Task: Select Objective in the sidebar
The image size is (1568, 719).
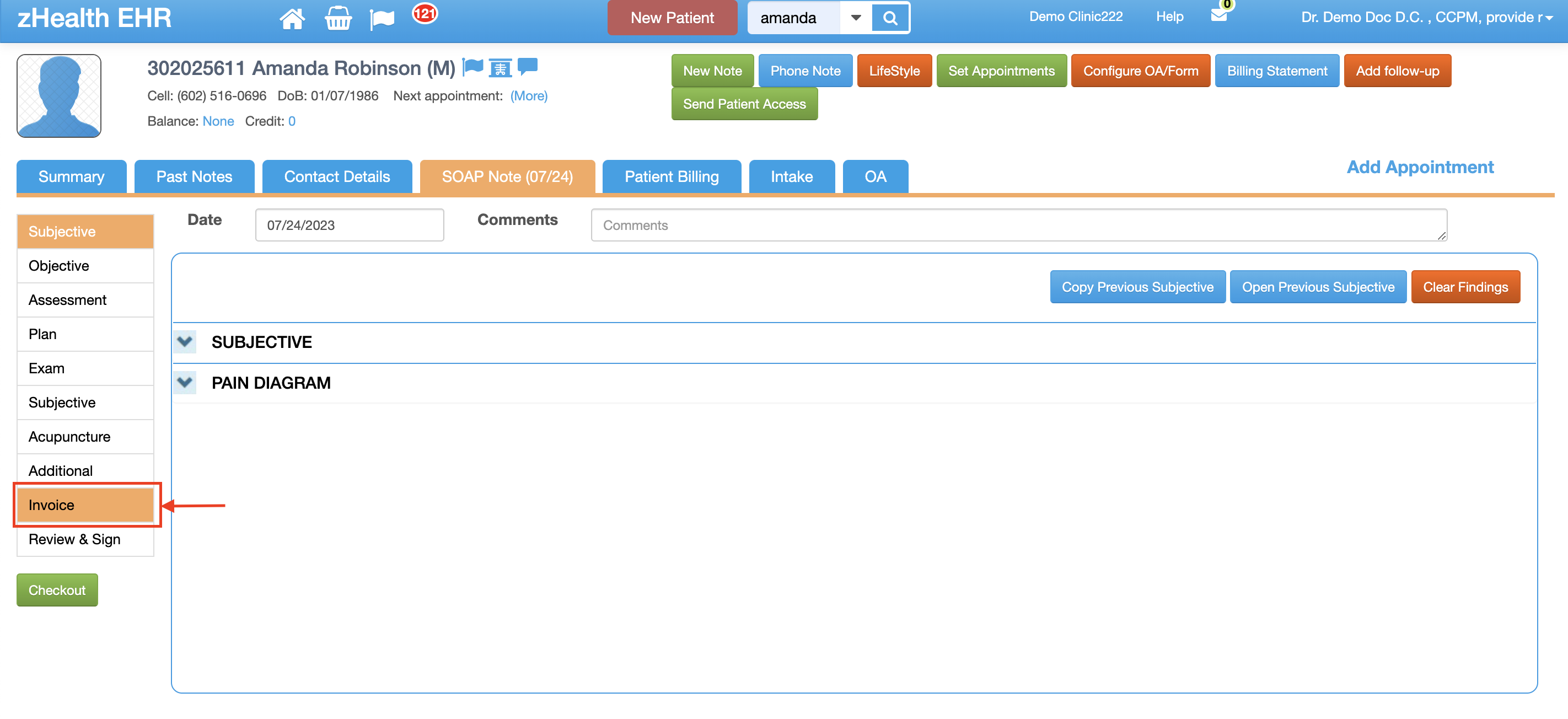Action: (x=85, y=265)
